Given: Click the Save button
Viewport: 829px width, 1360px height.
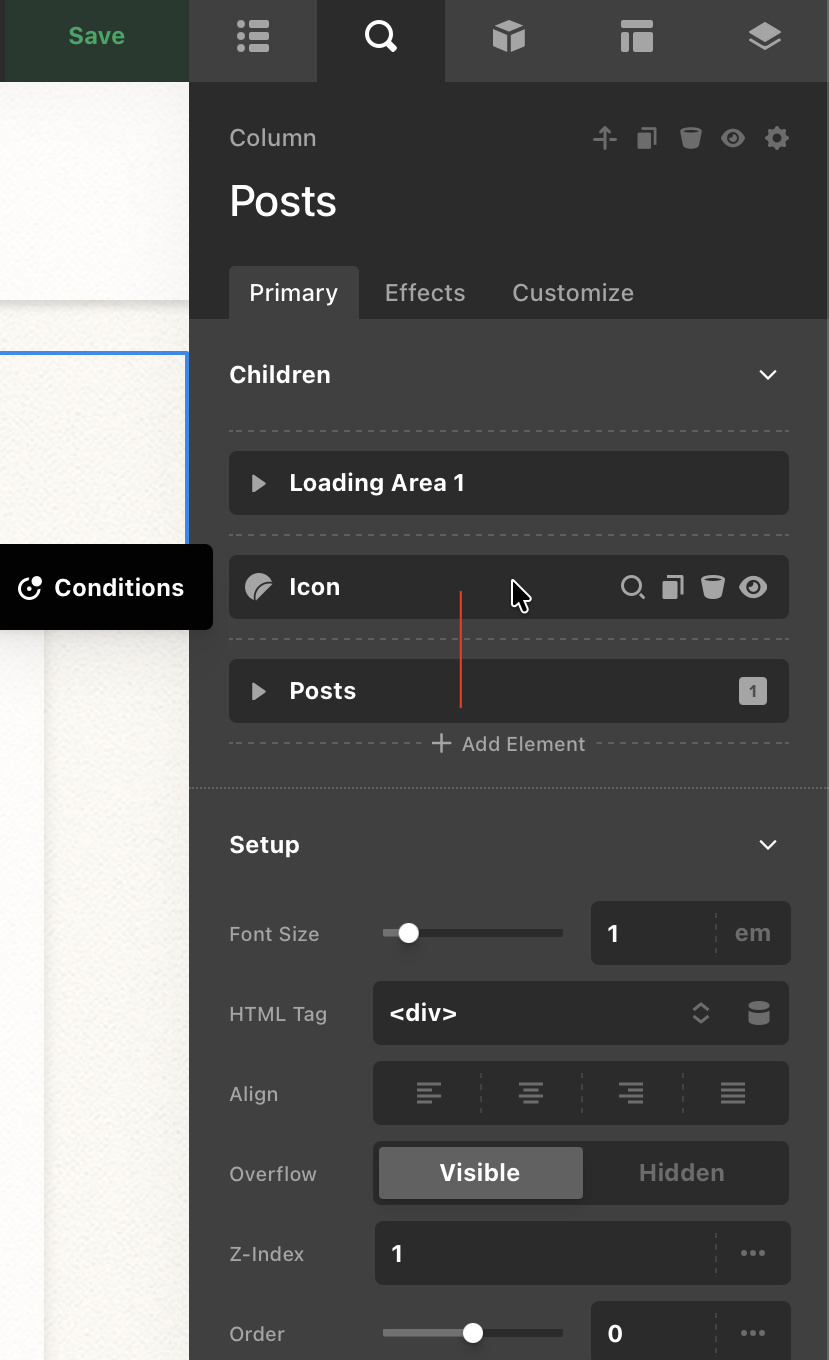Looking at the screenshot, I should click(96, 37).
